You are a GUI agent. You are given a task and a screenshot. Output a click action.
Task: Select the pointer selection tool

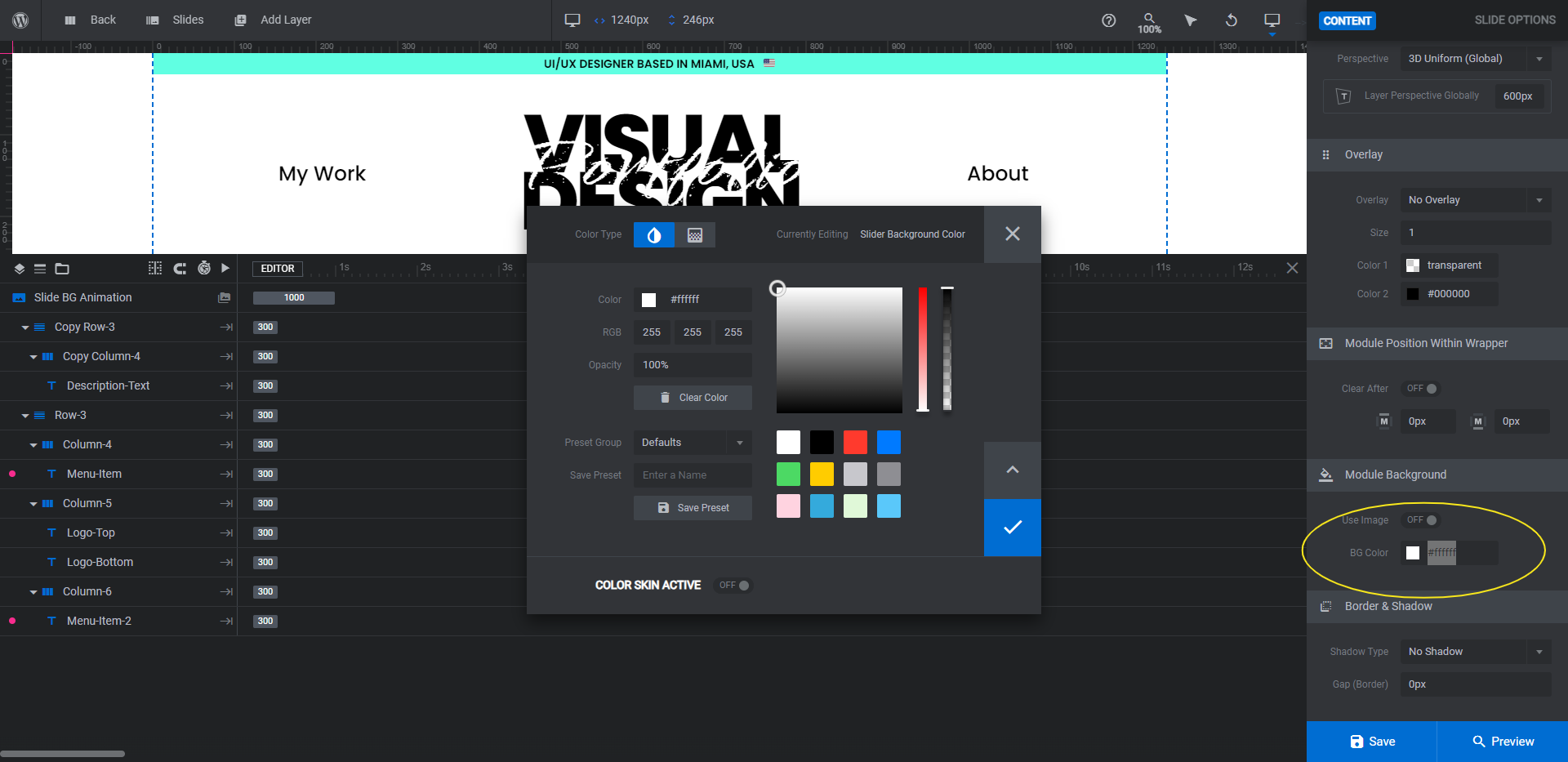(x=1191, y=20)
